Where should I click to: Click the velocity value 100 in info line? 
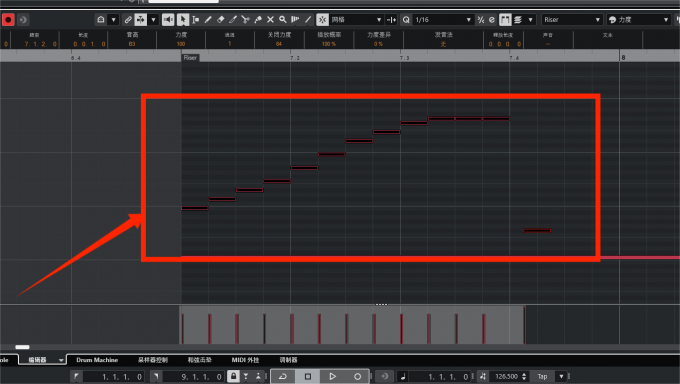tap(181, 44)
